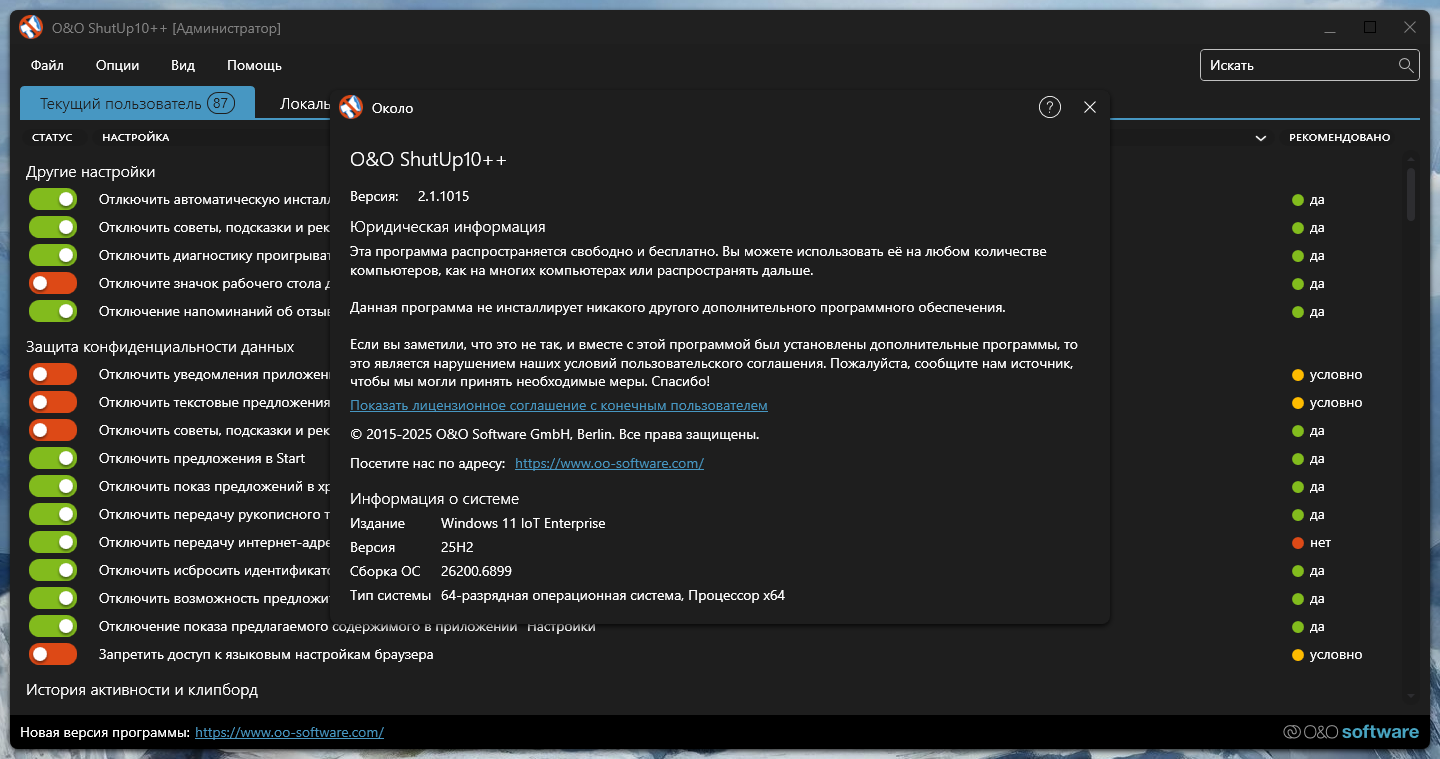The height and width of the screenshot is (759, 1440).
Task: Open the new version link in status bar
Action: (x=289, y=732)
